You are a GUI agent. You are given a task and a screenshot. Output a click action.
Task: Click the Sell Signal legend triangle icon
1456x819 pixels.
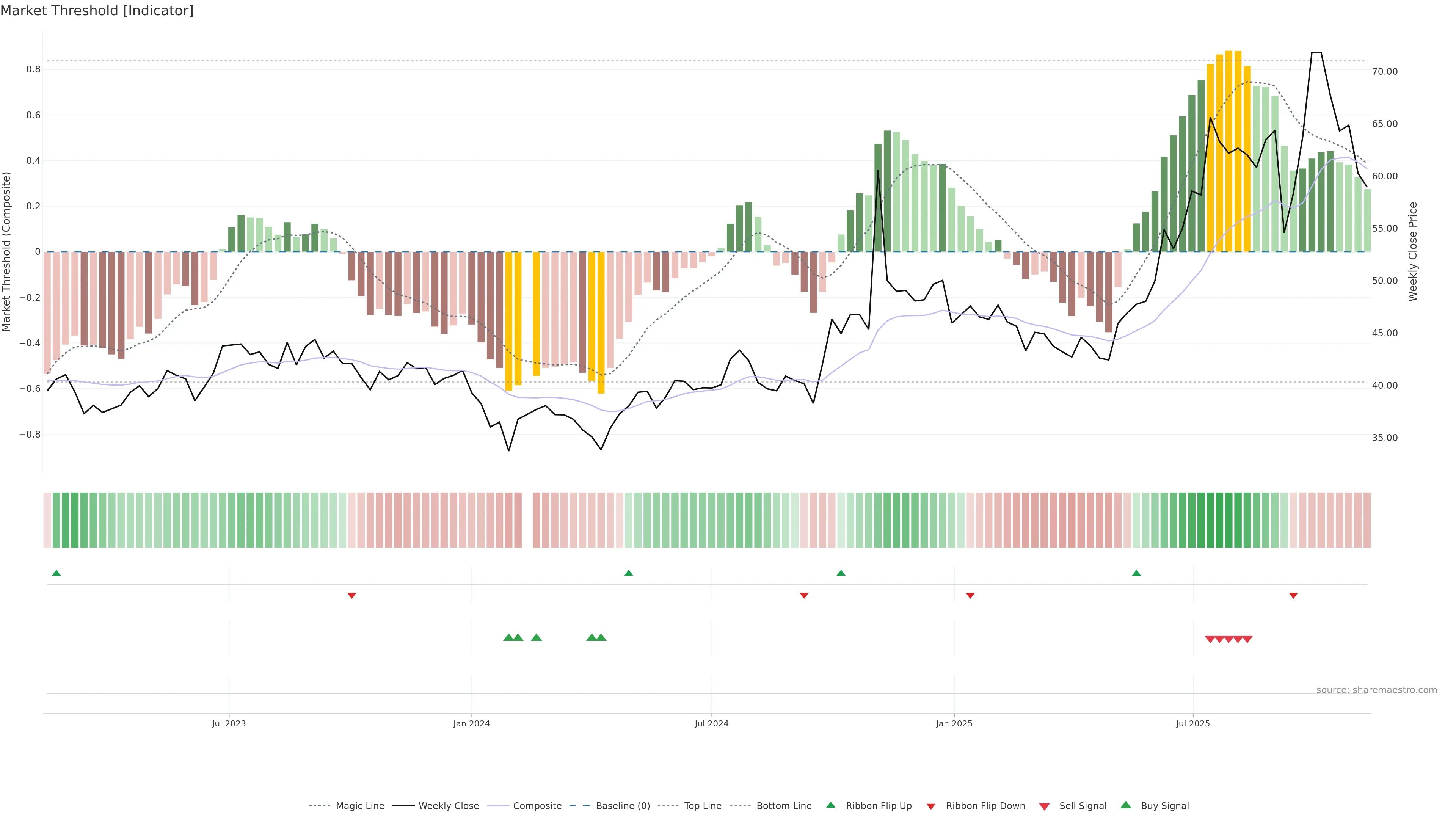[1044, 806]
